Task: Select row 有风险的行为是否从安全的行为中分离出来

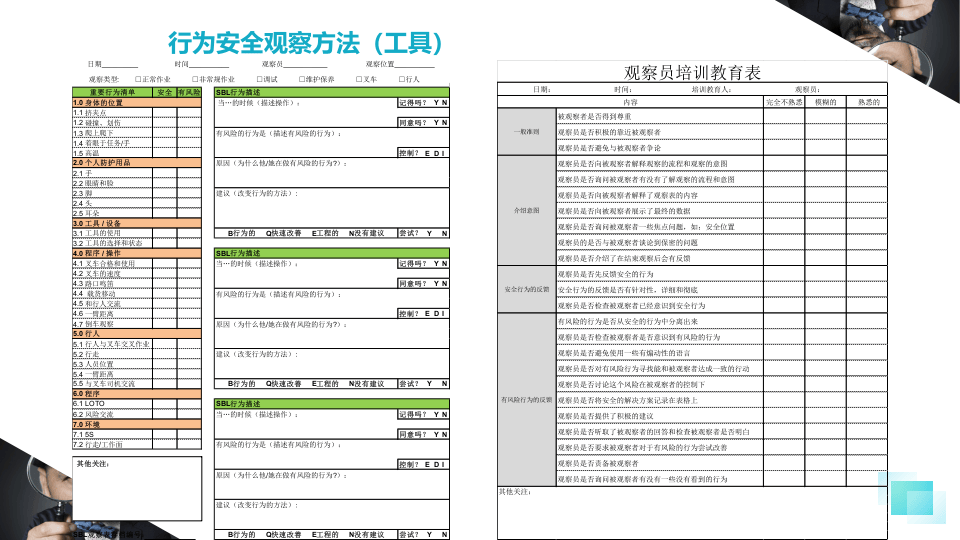Action: tap(722, 321)
